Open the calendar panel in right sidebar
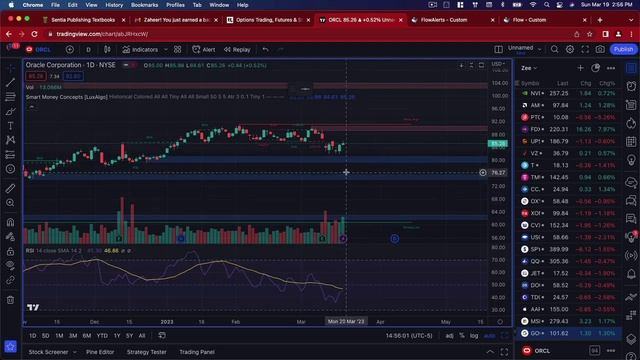This screenshot has width=640, height=360. coord(631,142)
